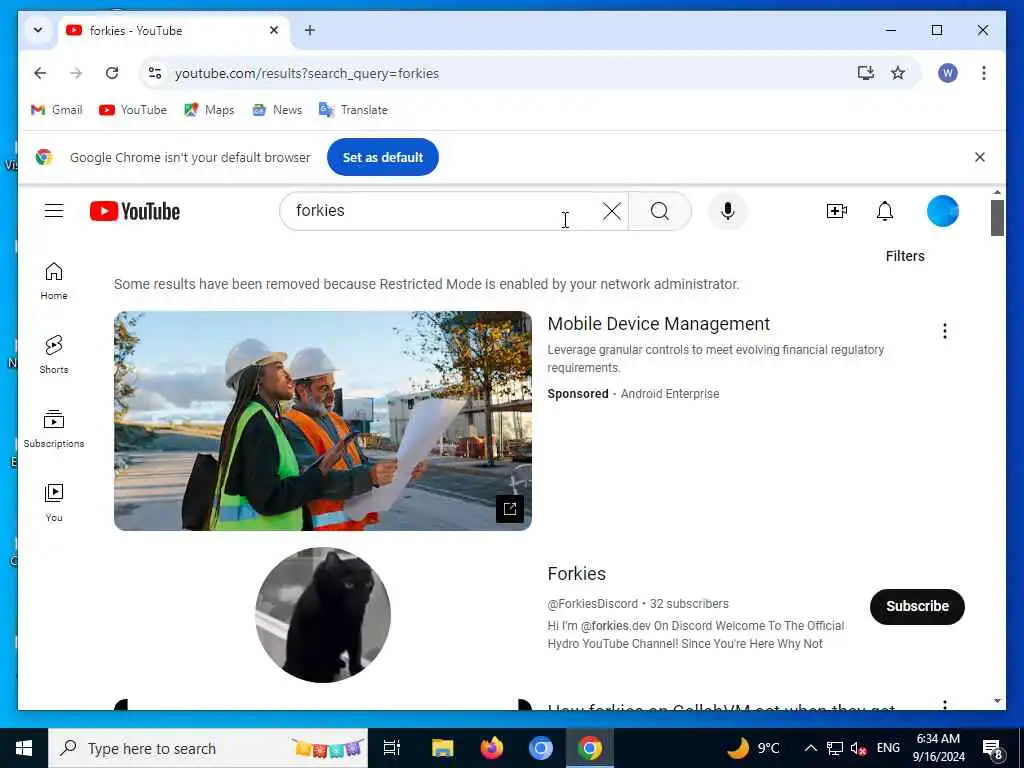
Task: Open the network tray icon
Action: (x=835, y=748)
